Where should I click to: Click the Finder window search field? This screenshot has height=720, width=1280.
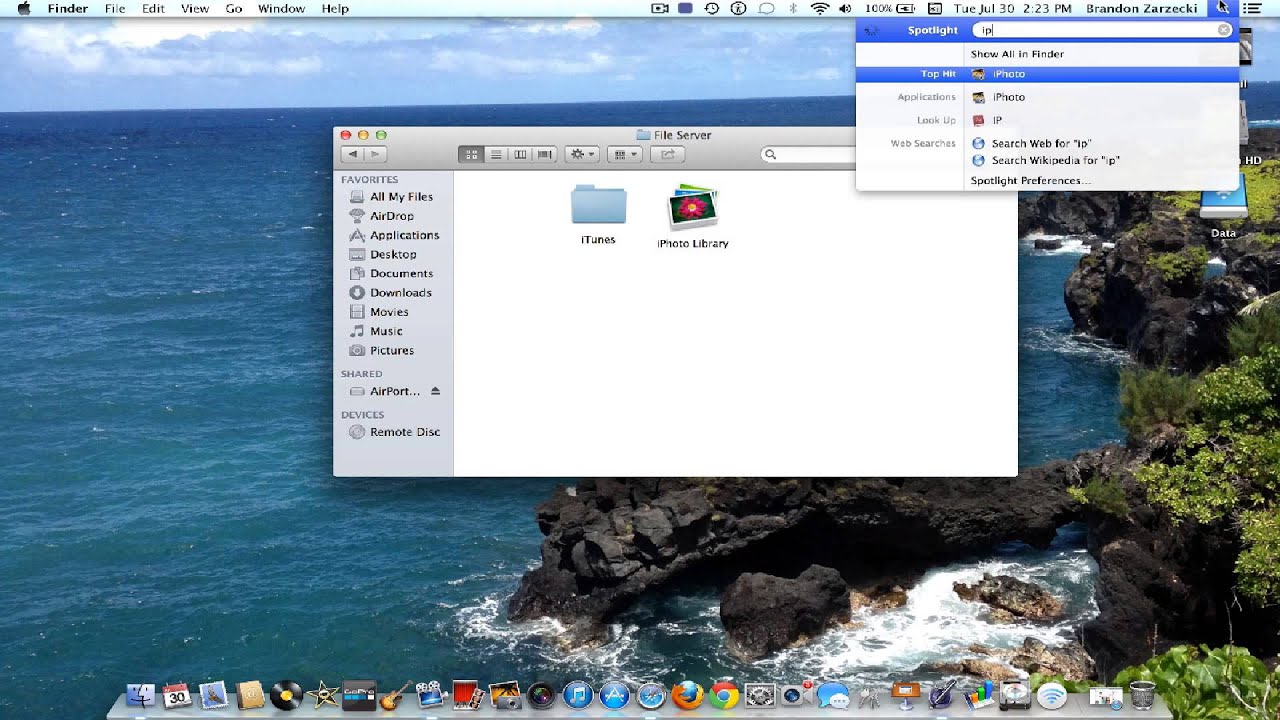tap(810, 154)
